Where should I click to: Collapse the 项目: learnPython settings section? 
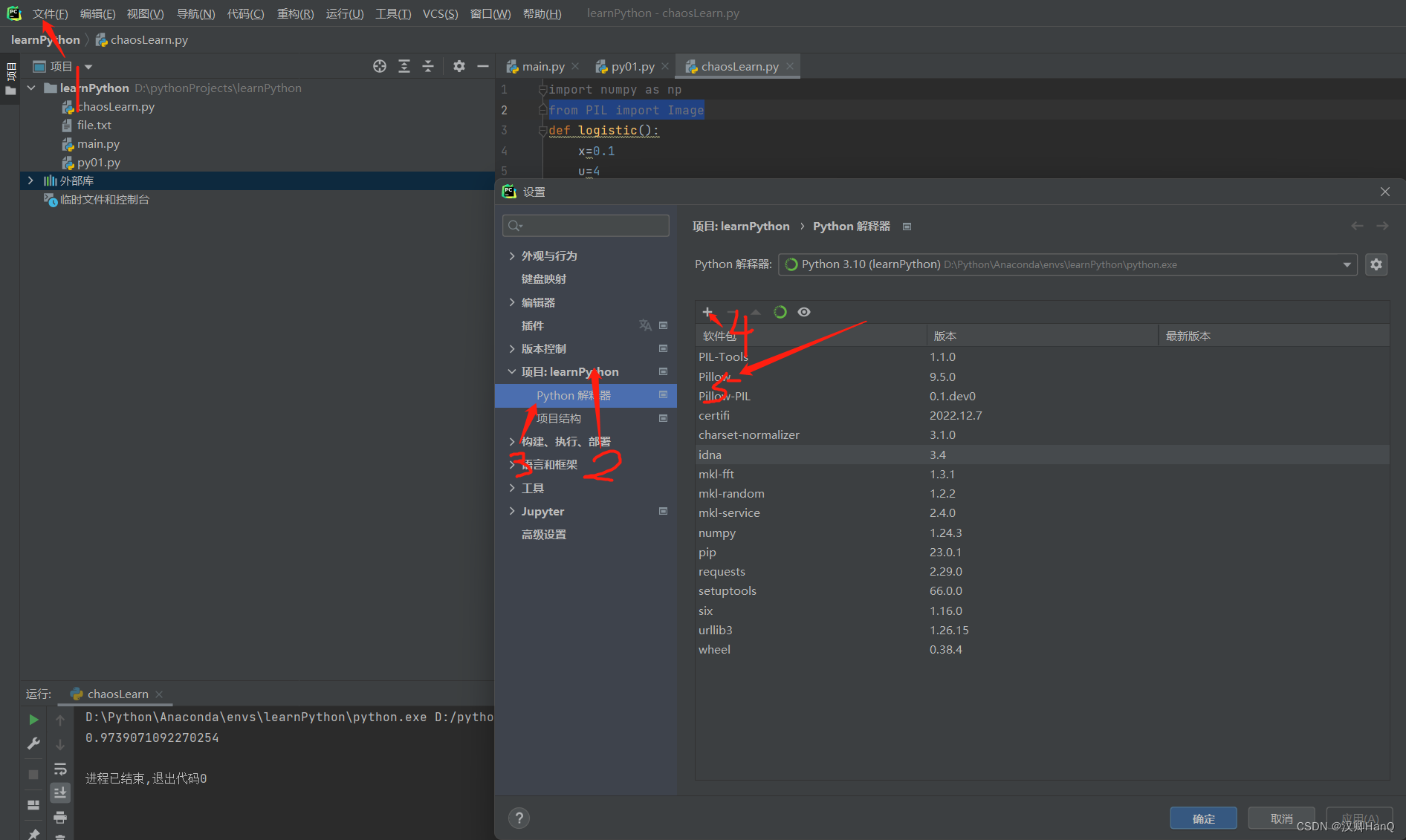511,371
